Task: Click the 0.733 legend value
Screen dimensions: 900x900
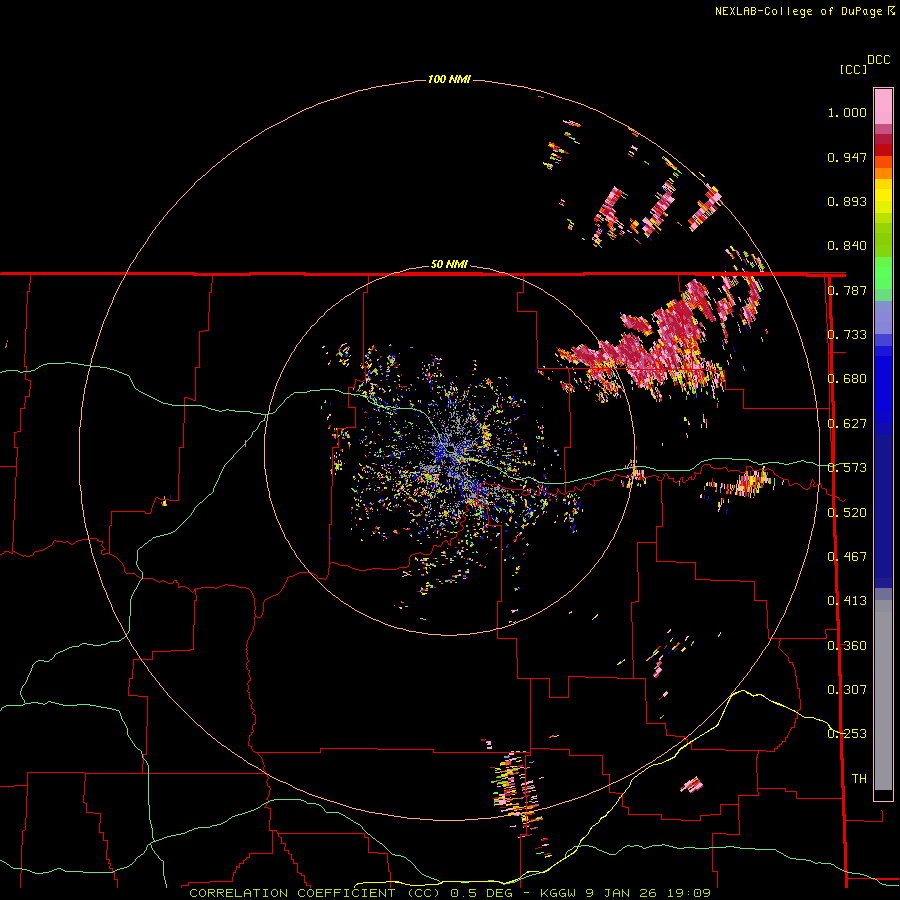Action: pyautogui.click(x=847, y=335)
